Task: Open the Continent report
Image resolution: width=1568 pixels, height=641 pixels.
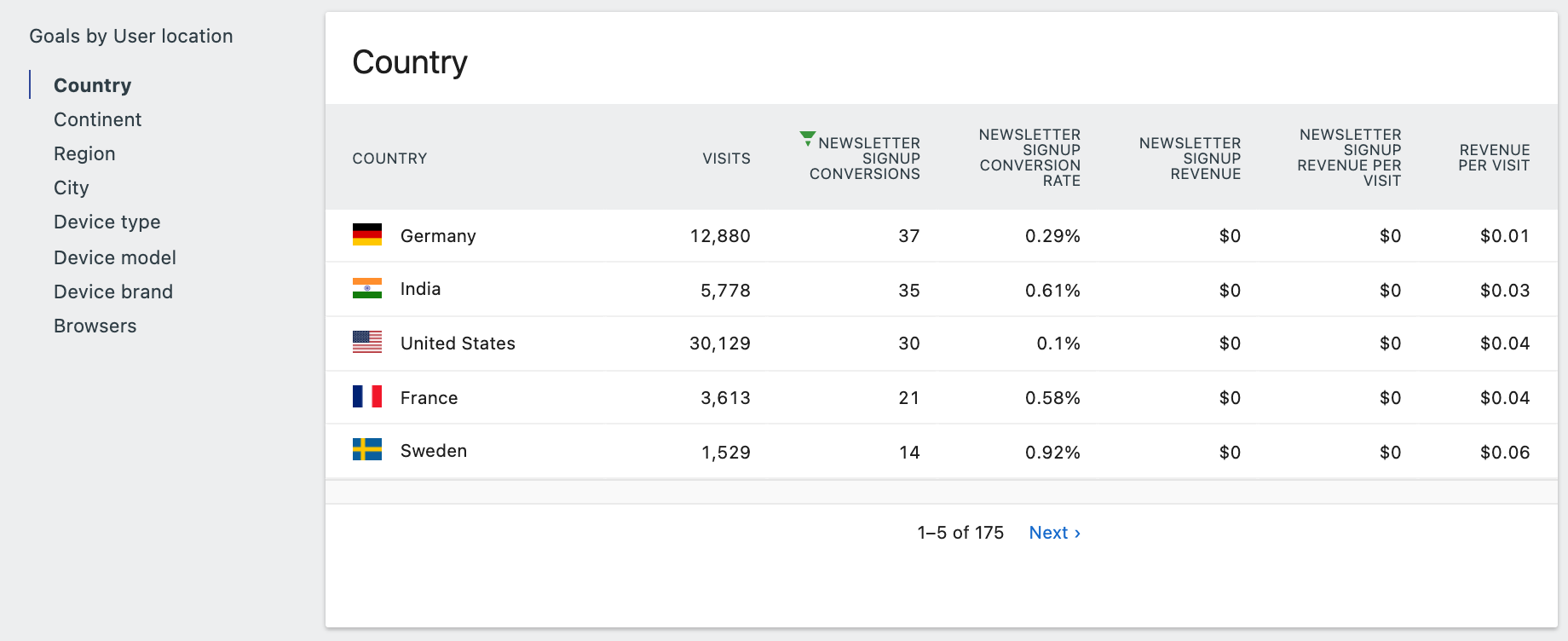Action: click(97, 119)
